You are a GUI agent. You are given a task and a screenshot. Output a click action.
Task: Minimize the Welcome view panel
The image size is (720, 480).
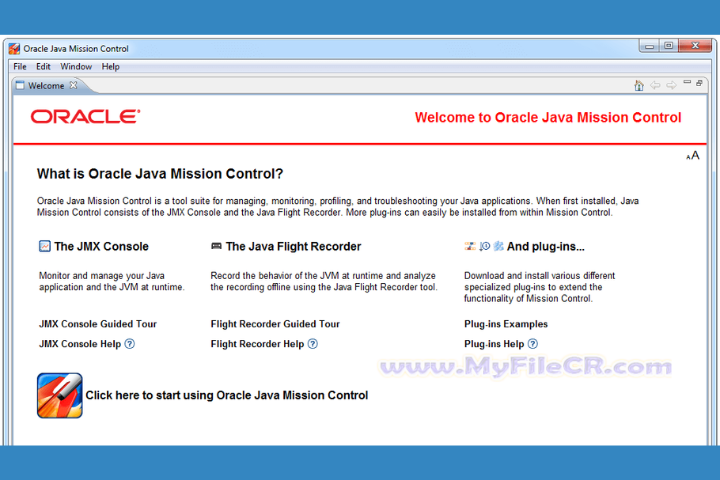point(687,82)
